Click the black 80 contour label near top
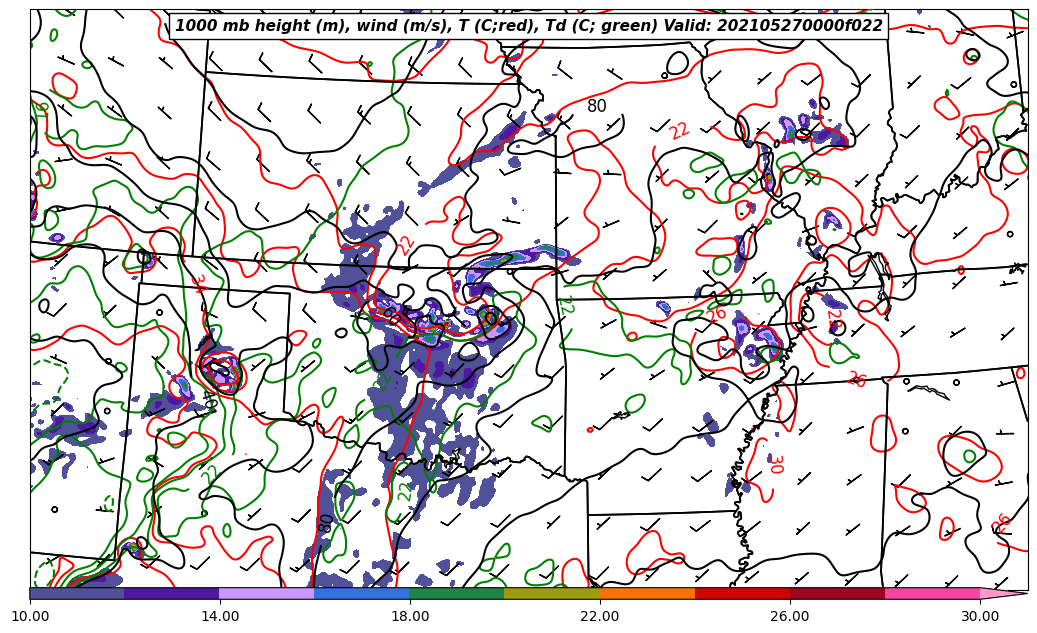The width and height of the screenshot is (1037, 633). click(597, 106)
